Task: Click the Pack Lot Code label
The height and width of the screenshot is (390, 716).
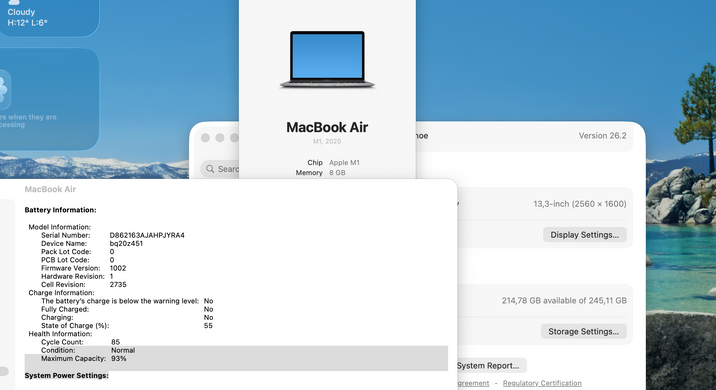Action: click(x=66, y=252)
